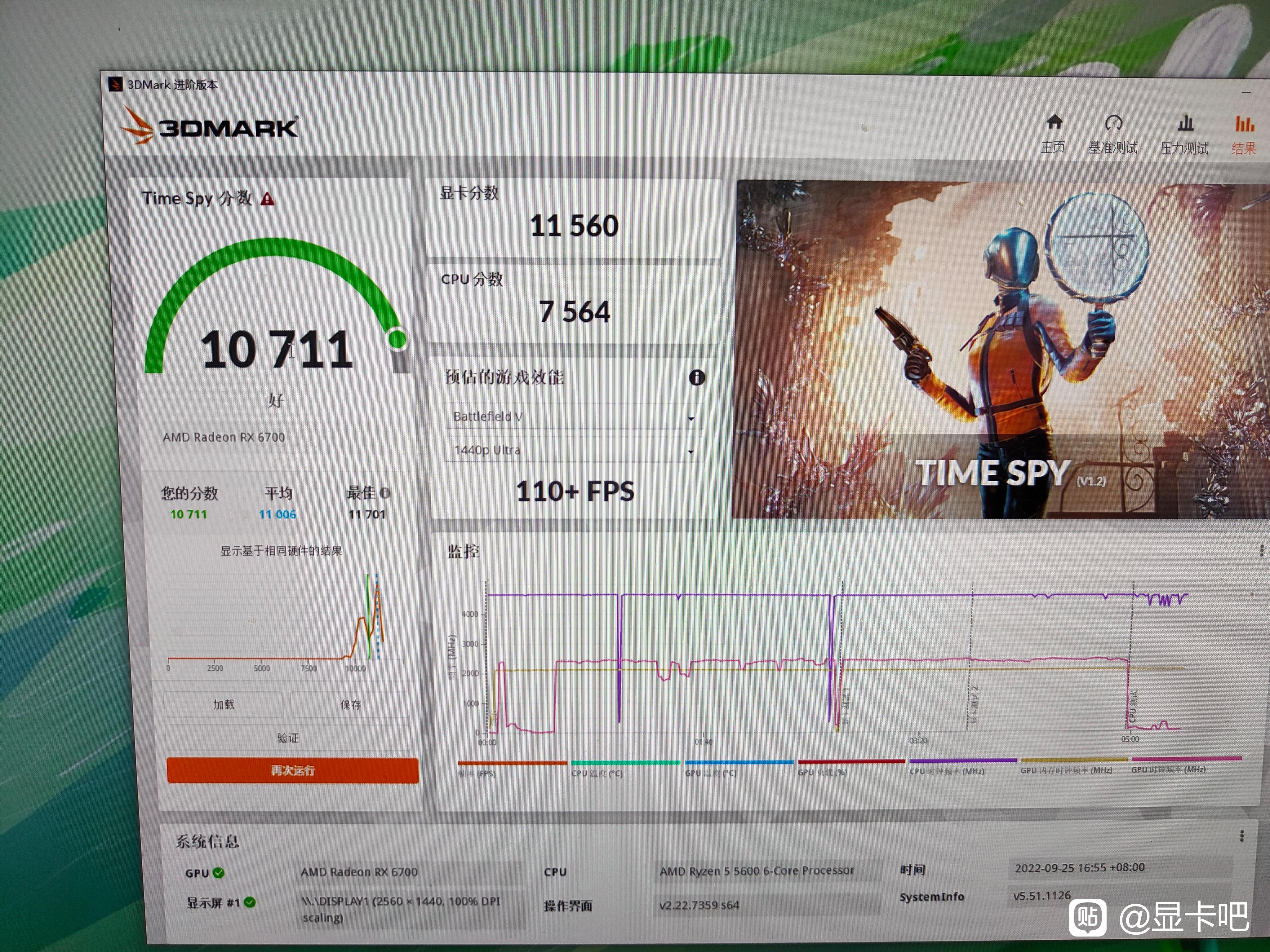Click the orange 再次运行 button
Viewport: 1270px width, 952px height.
292,771
